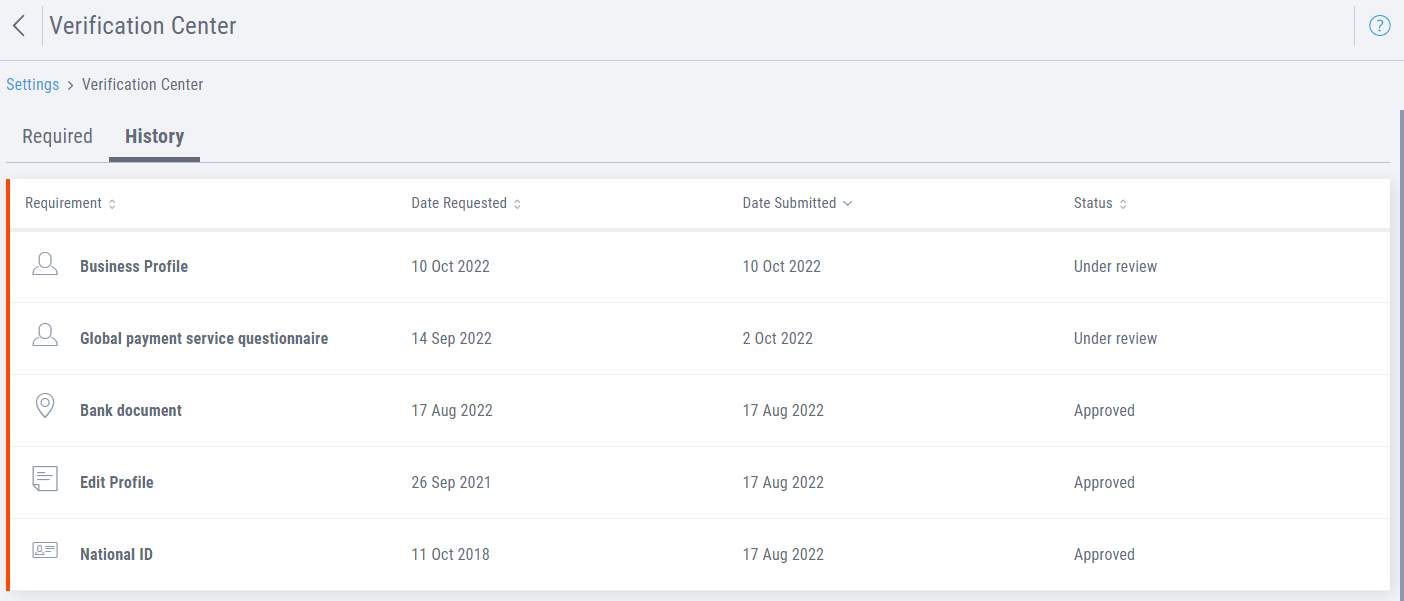This screenshot has width=1404, height=601.
Task: Open Global payment service questionnaire entry
Action: coord(204,339)
